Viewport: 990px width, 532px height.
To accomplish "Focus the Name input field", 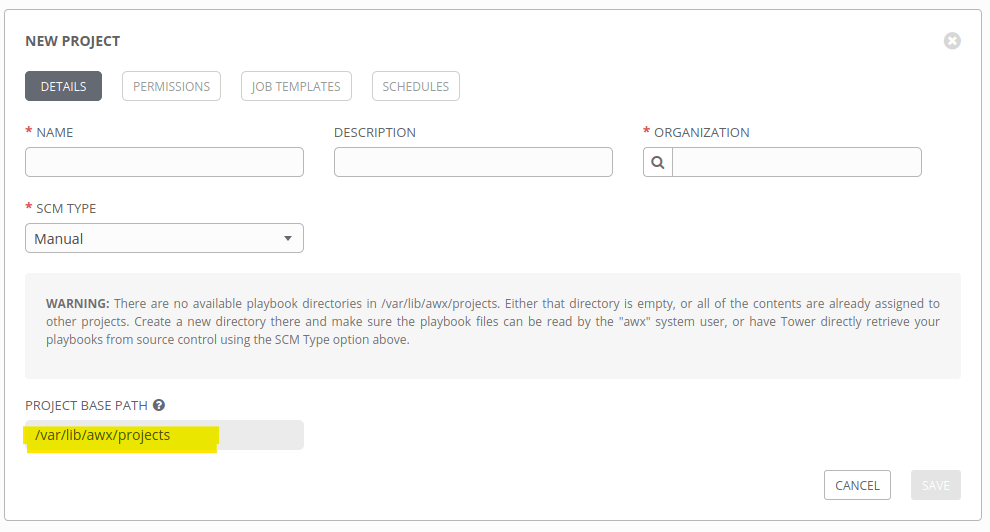I will [164, 162].
